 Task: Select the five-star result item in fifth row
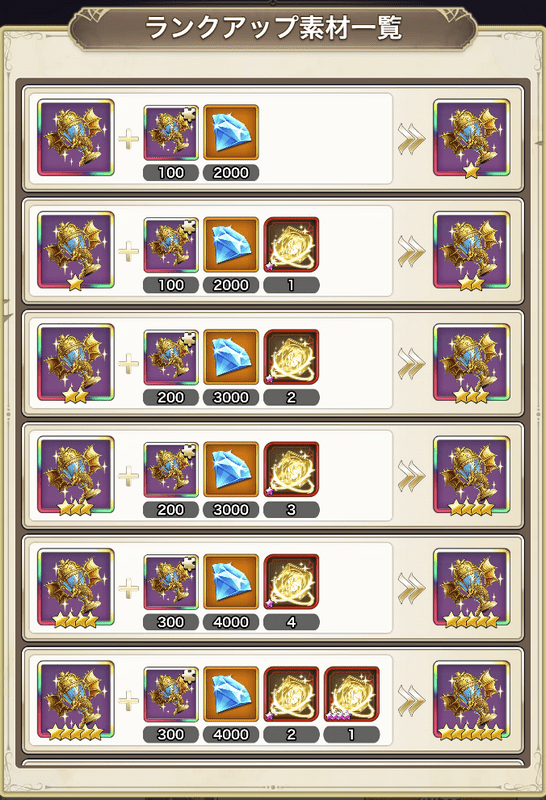(471, 587)
